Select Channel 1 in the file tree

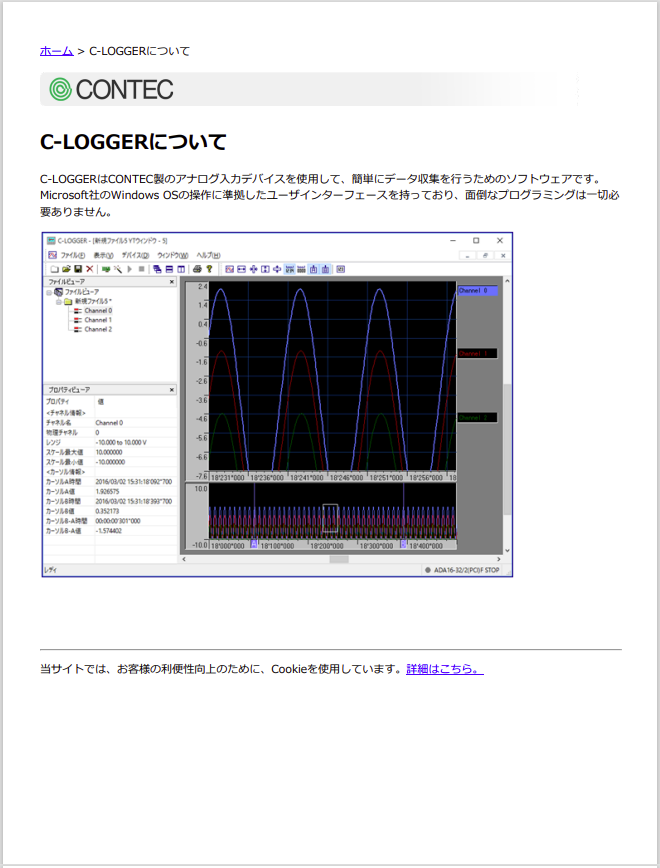pos(97,320)
